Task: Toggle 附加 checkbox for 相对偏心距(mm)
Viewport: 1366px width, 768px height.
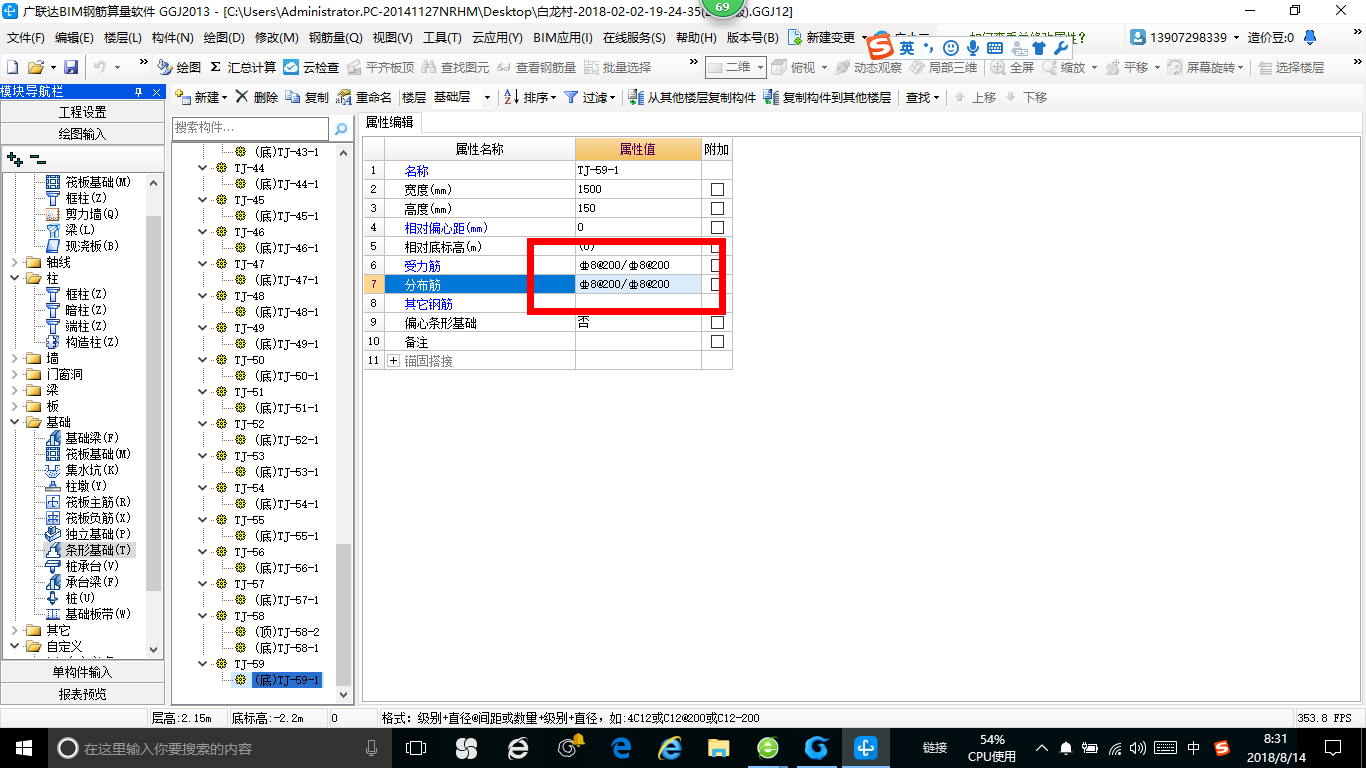Action: click(717, 228)
